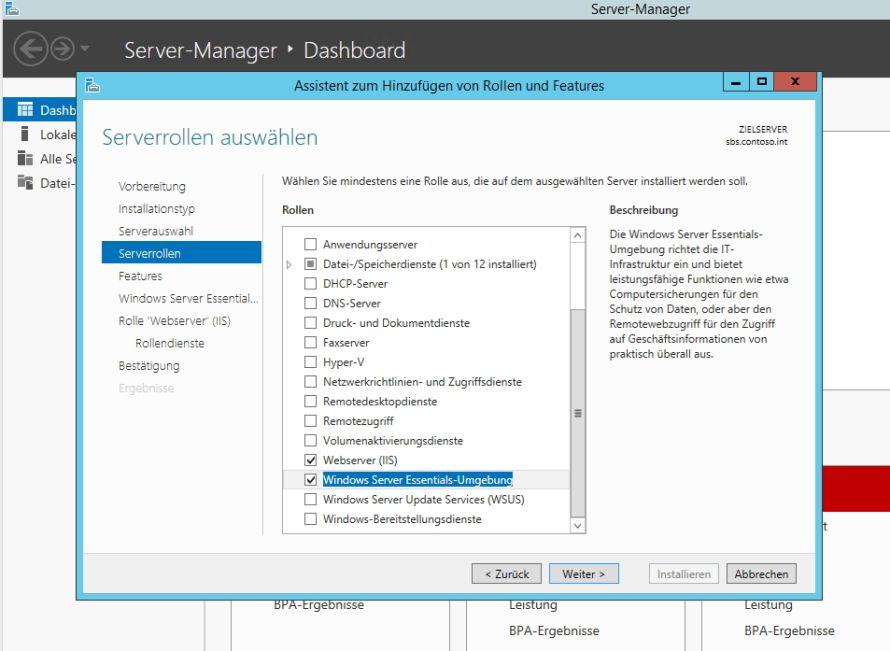Screen dimensions: 890x651
Task: Open the Rolle 'Webserver' (IIS) step
Action: click(x=175, y=321)
